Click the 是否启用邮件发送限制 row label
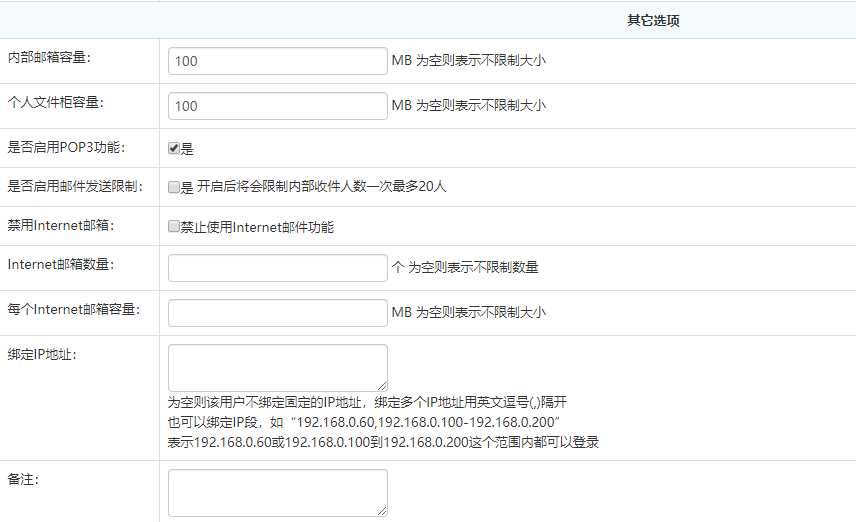 (74, 186)
